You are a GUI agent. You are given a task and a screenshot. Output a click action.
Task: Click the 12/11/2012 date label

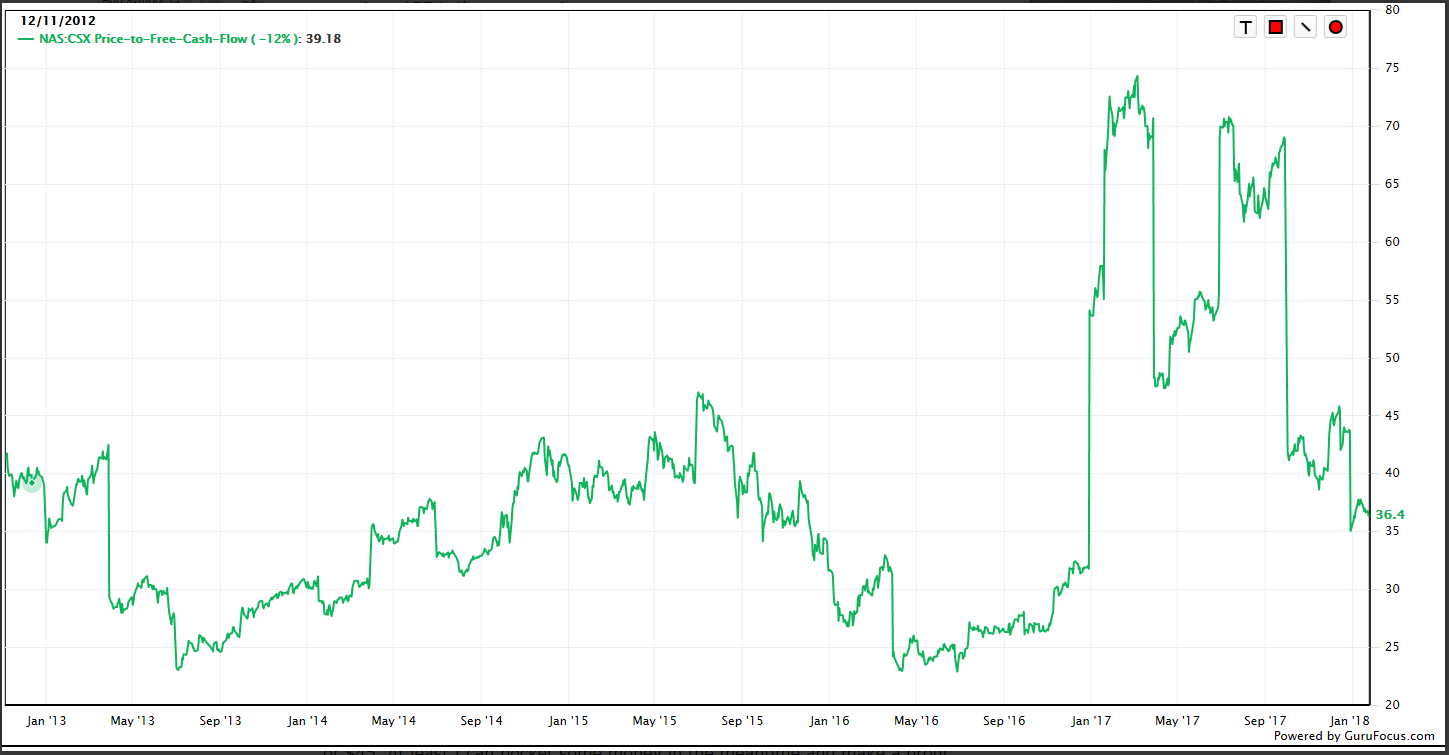[58, 20]
